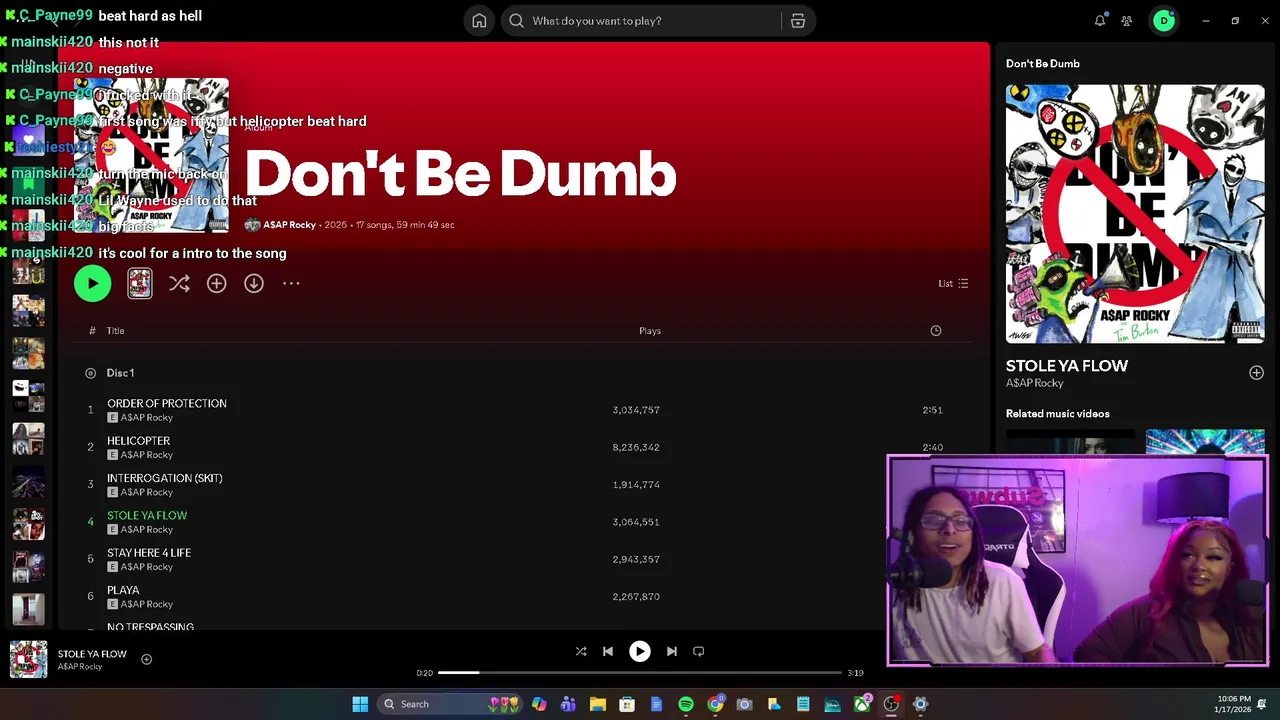Screen dimensions: 1280x720
Task: Seek on the song progress bar
Action: pos(640,673)
